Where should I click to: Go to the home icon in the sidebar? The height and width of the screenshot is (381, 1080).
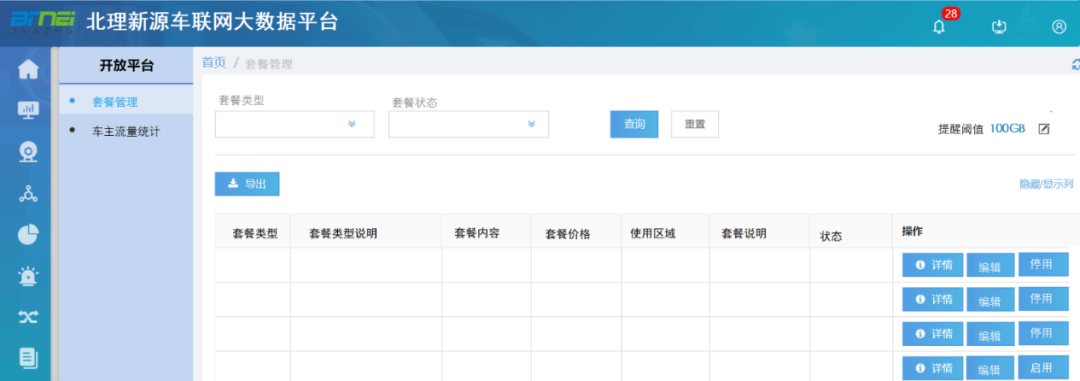(x=28, y=70)
